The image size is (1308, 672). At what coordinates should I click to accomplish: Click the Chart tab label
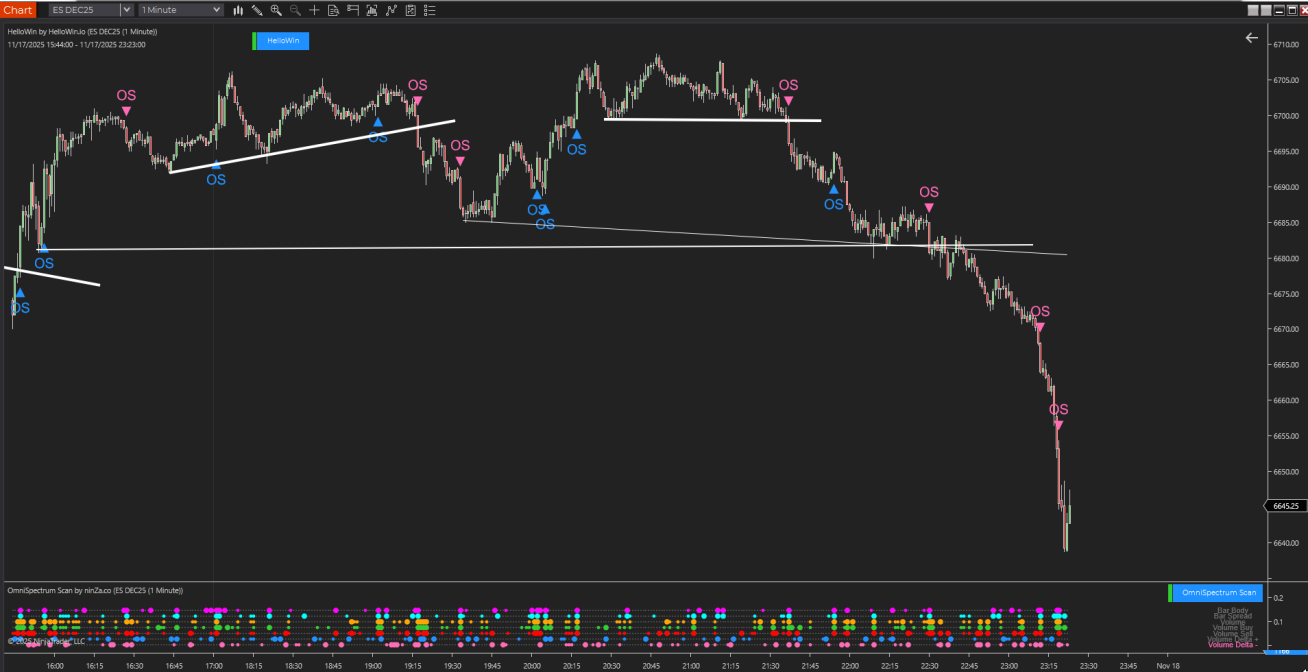[17, 10]
